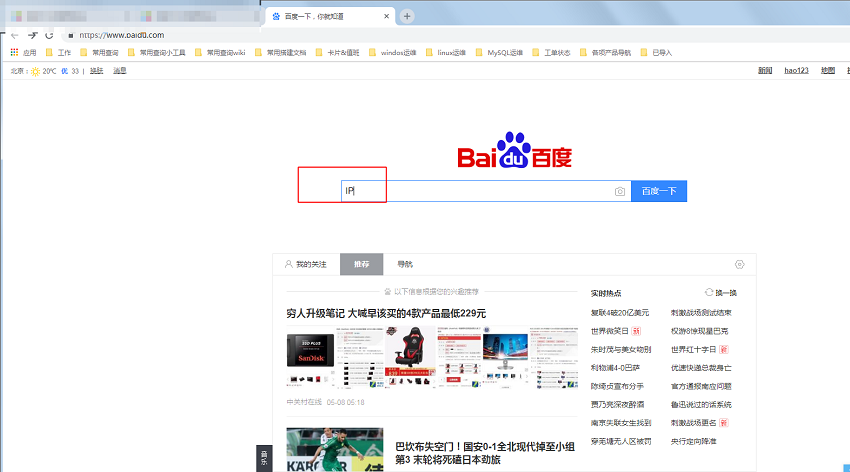Open the linux运维 bookmark folder

pos(446,53)
